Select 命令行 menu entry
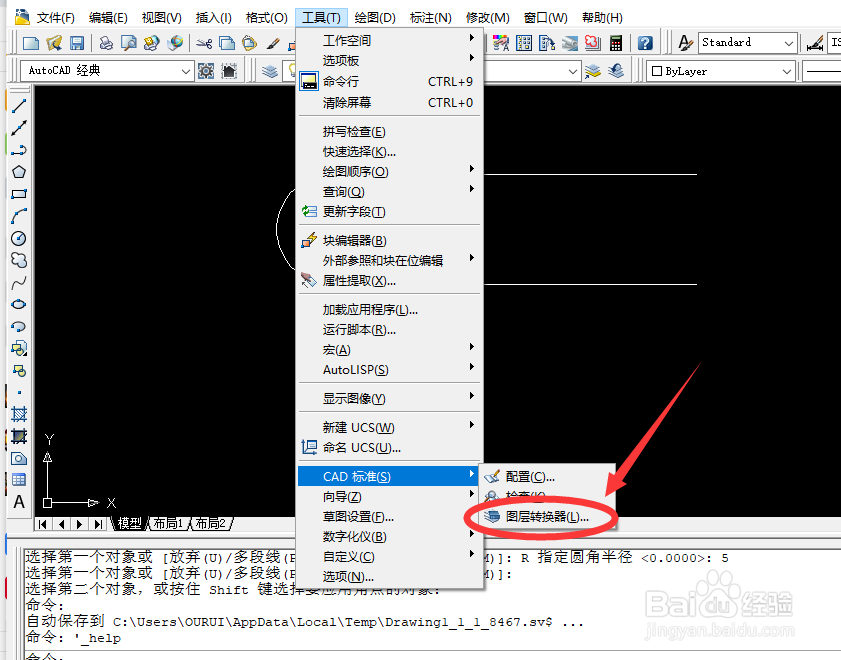The height and width of the screenshot is (660, 841). [391, 81]
